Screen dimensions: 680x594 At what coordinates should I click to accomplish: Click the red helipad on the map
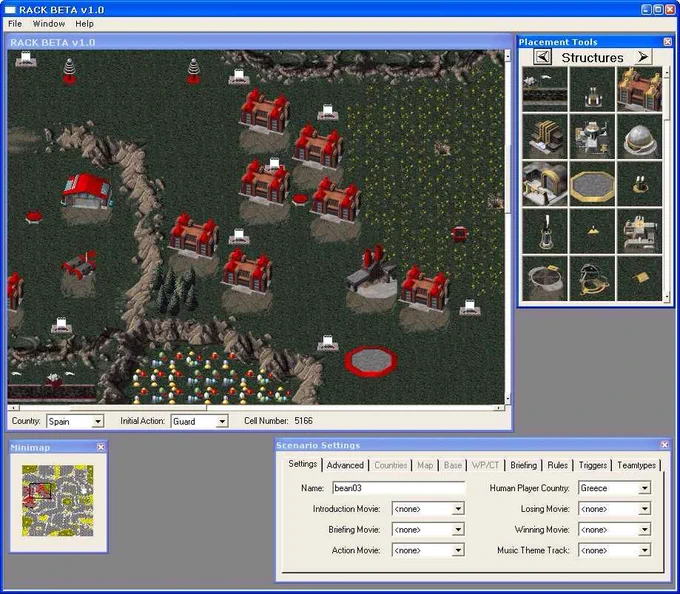coord(371,361)
